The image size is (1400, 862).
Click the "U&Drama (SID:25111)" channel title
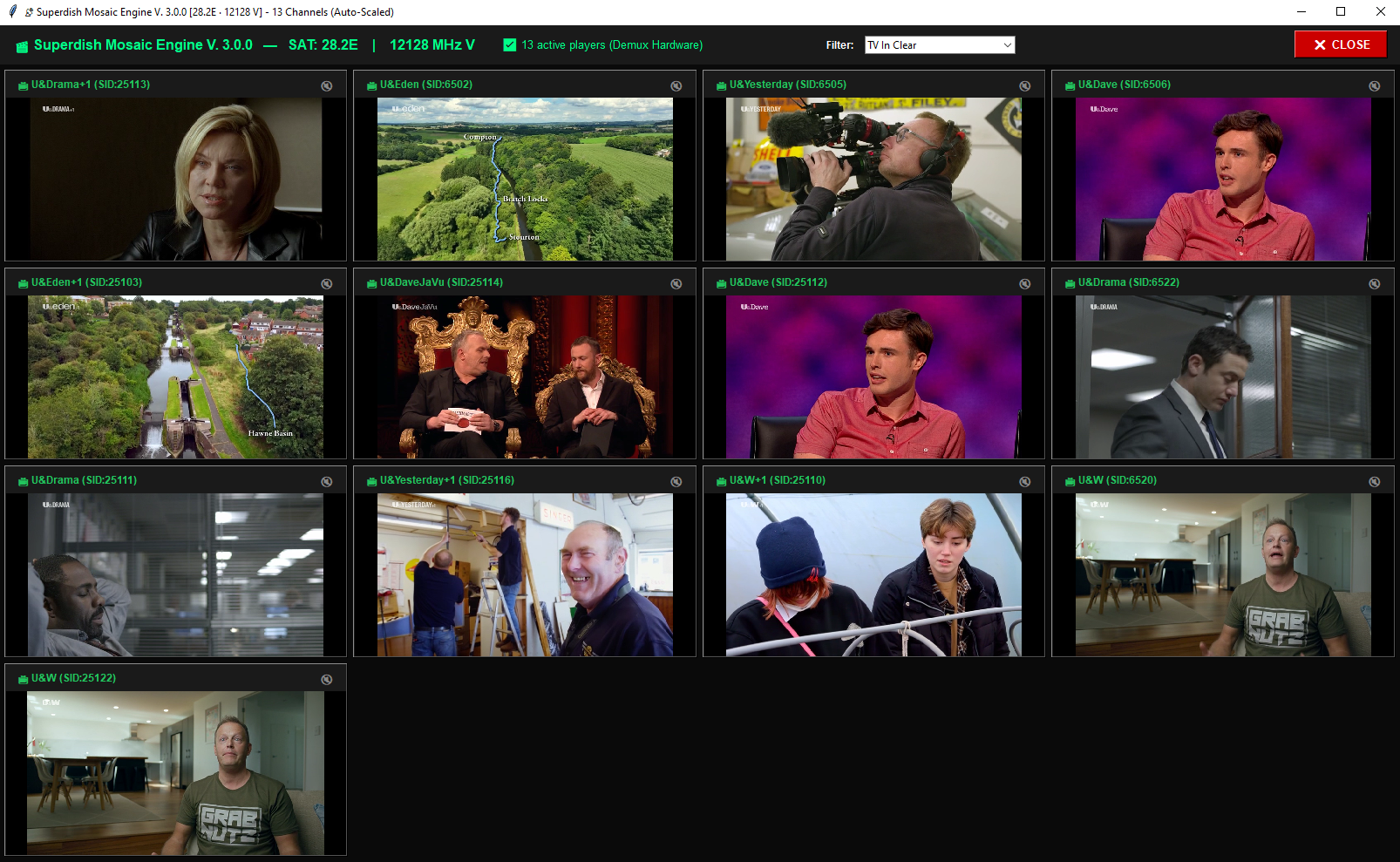click(x=84, y=480)
